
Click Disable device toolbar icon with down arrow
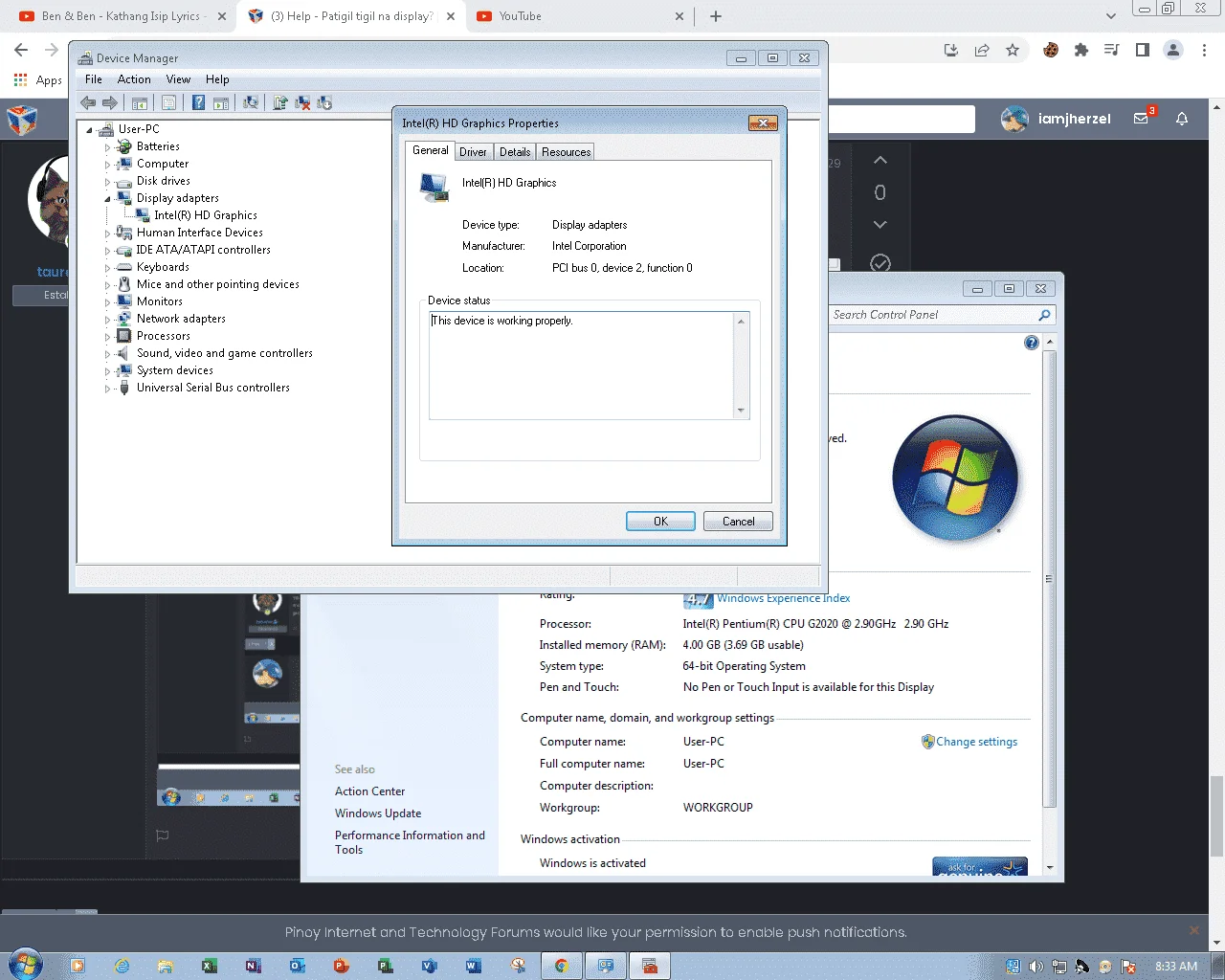click(324, 102)
